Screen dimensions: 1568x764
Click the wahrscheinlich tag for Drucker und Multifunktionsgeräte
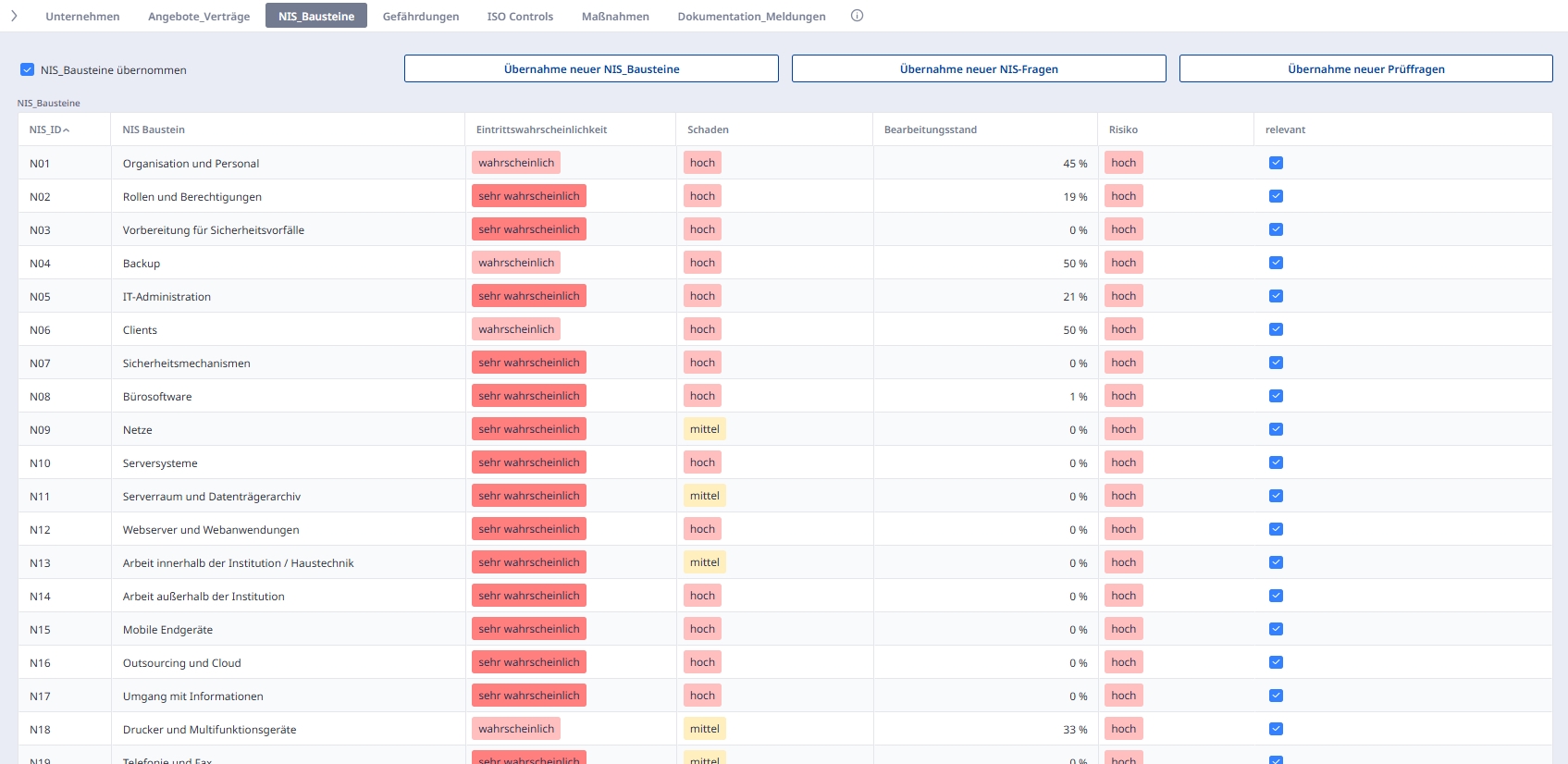[x=516, y=729]
